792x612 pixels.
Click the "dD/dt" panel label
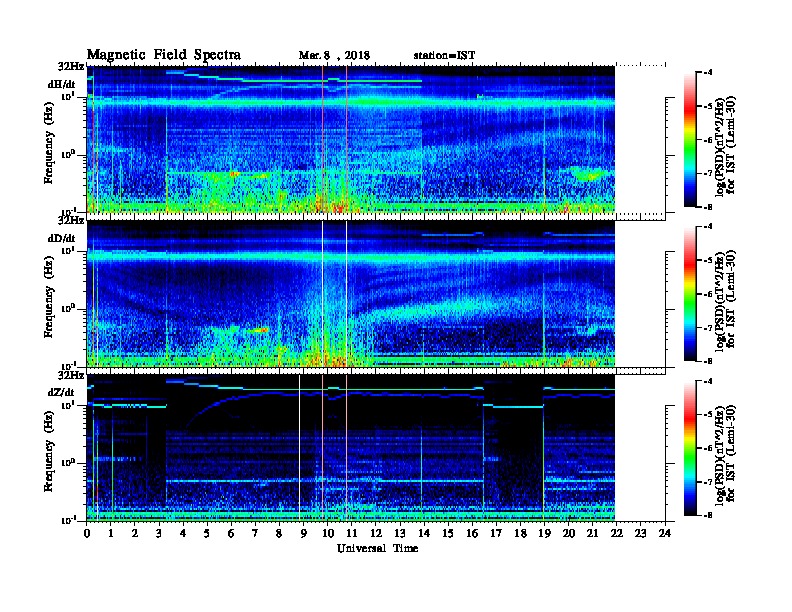(x=62, y=238)
